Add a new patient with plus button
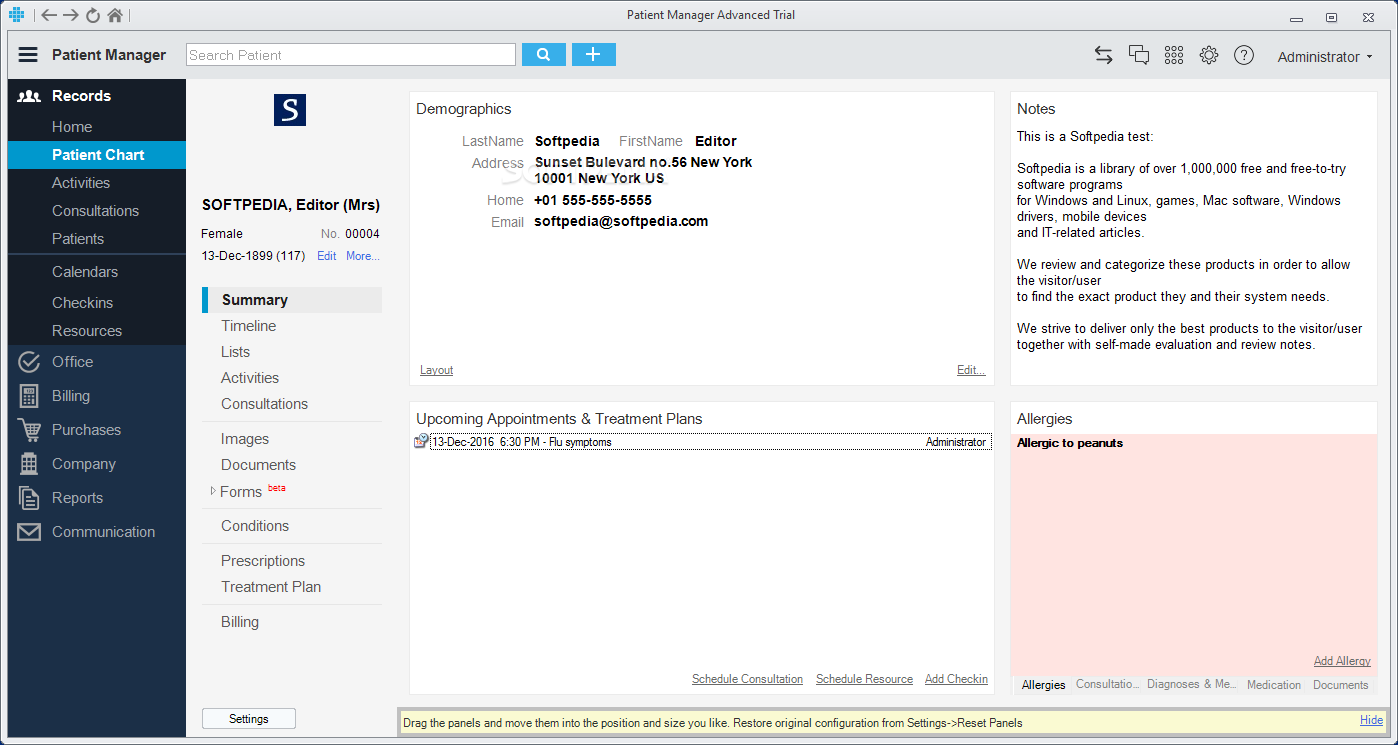1398x745 pixels. (594, 55)
